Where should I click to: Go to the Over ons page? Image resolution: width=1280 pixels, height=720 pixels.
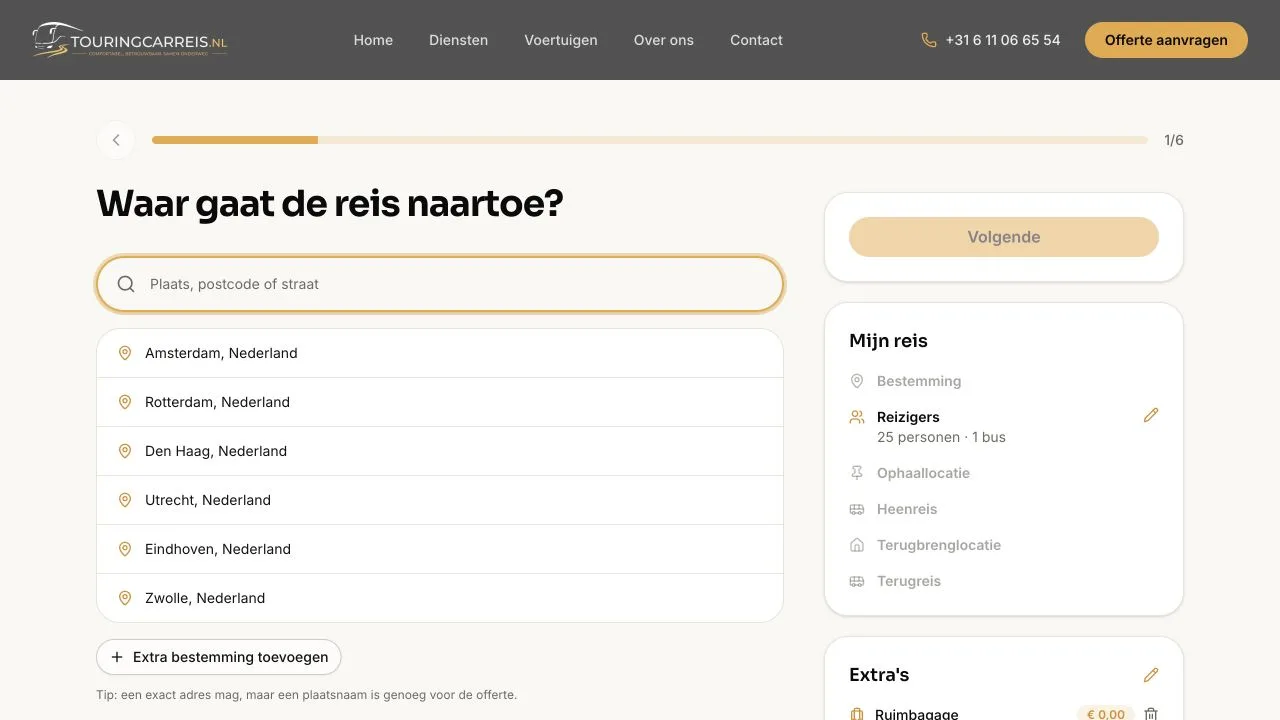pos(664,40)
